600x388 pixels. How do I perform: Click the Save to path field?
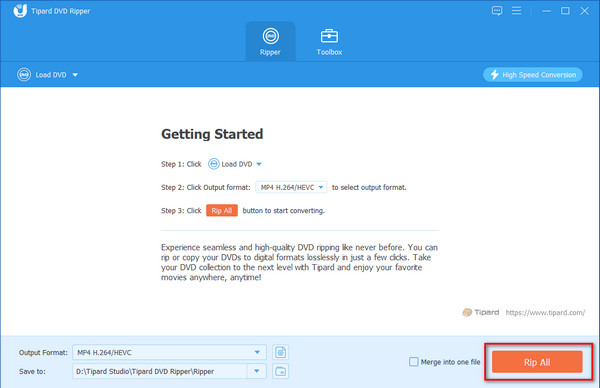pyautogui.click(x=160, y=371)
